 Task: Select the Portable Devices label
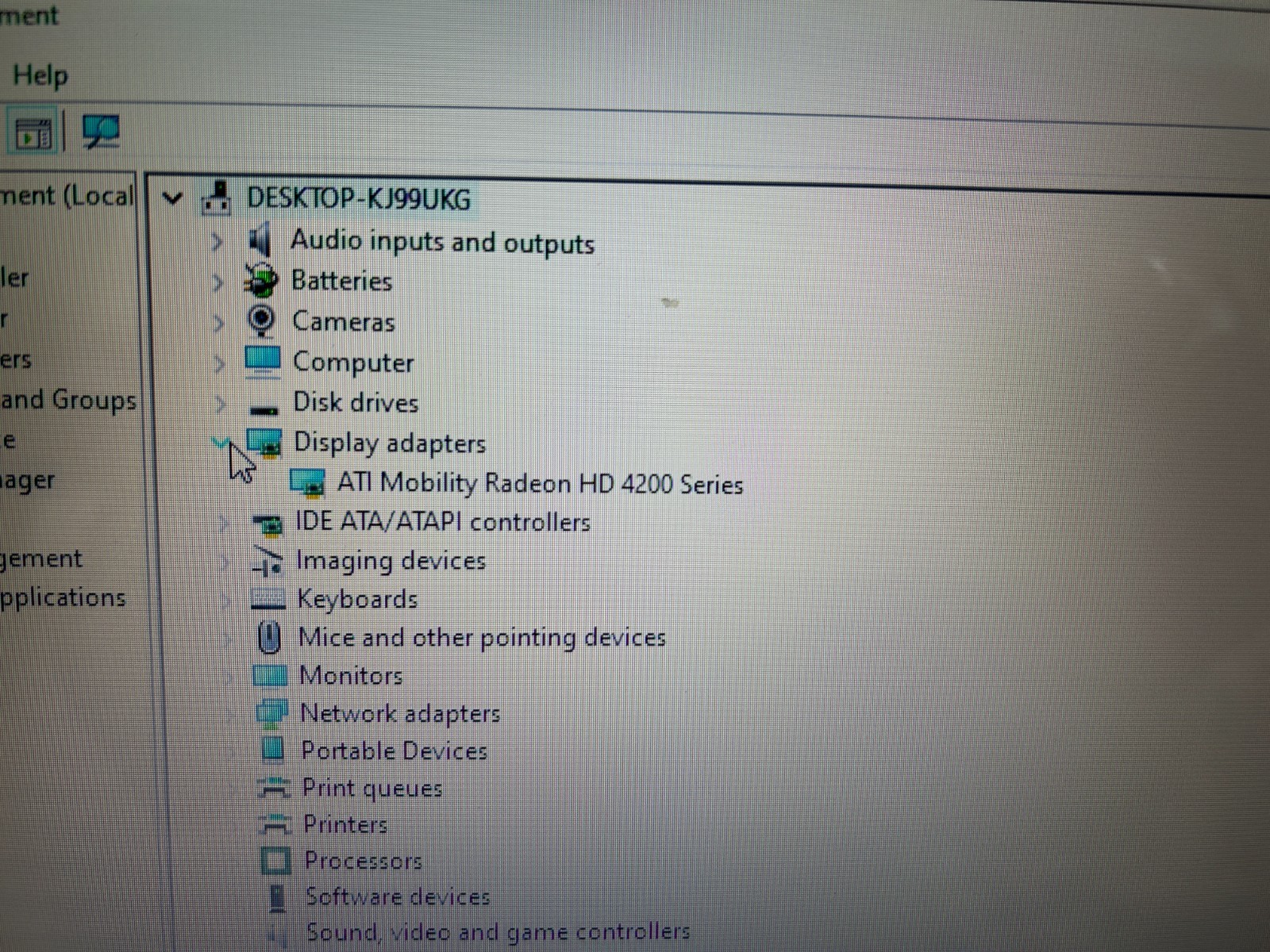394,750
